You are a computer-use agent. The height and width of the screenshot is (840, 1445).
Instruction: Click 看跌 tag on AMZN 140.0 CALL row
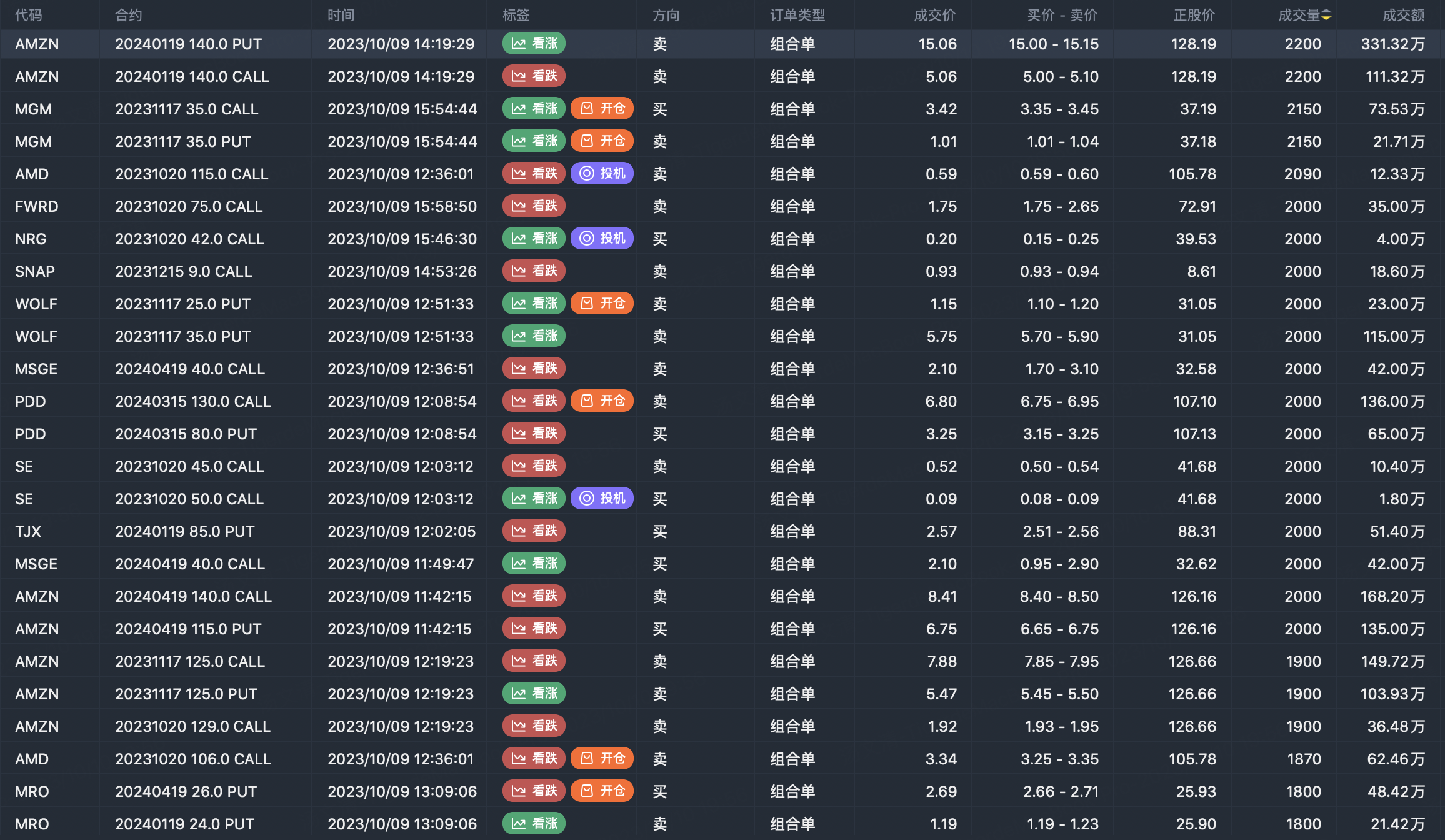click(534, 76)
